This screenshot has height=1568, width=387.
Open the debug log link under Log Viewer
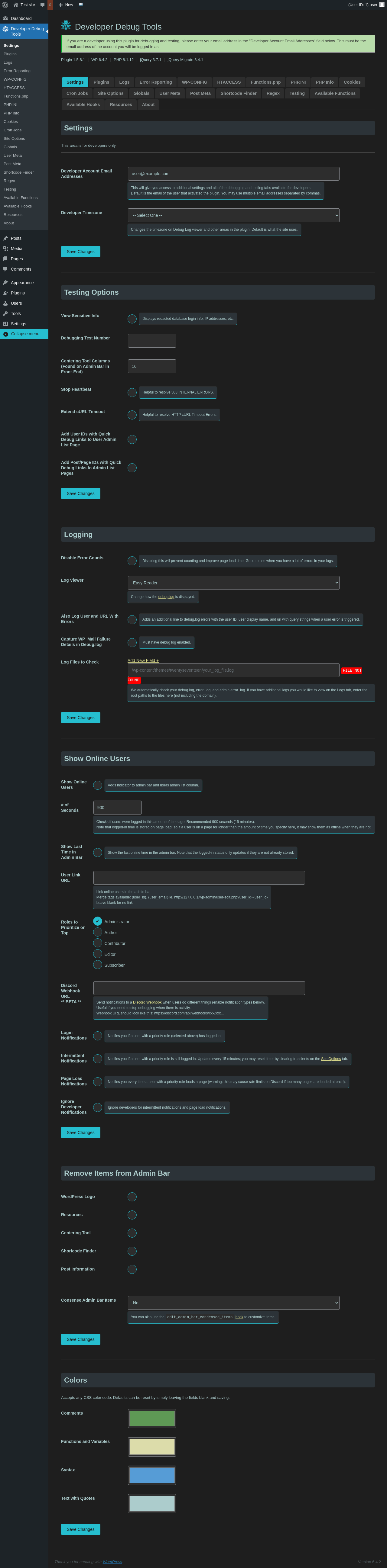pos(166,597)
